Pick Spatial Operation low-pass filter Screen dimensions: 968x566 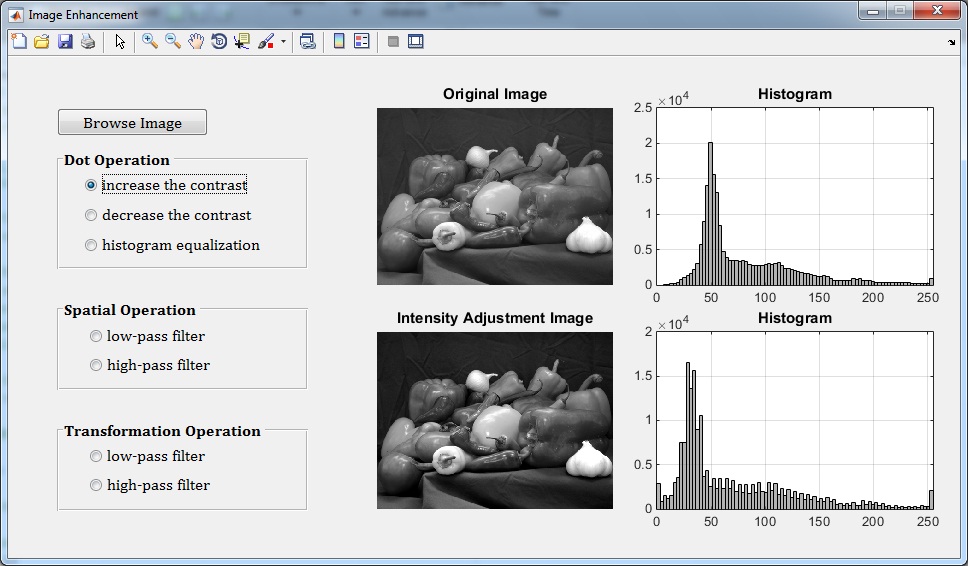point(97,336)
